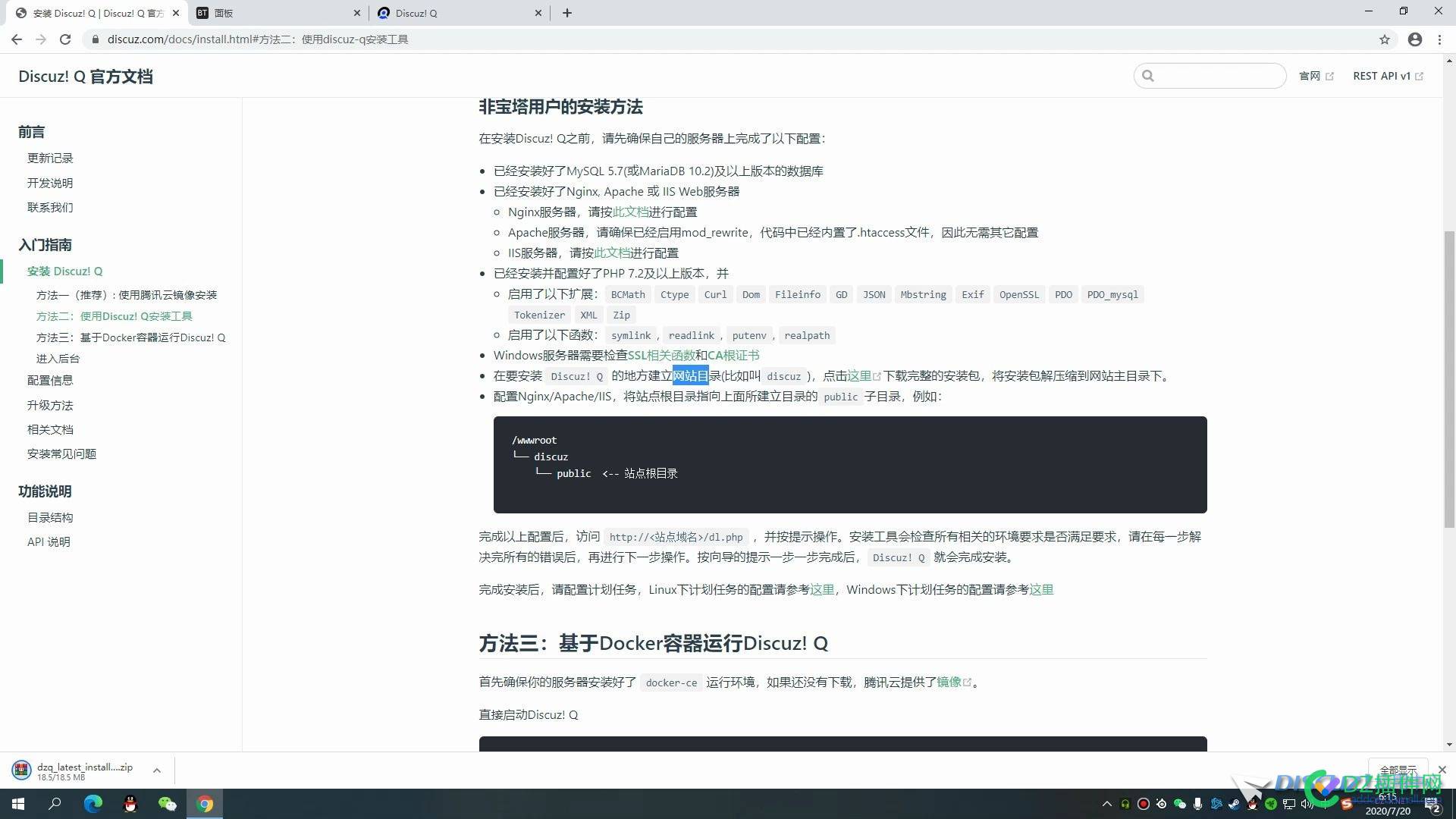Open 相关文档 in the sidebar
This screenshot has height=819, width=1456.
click(50, 429)
